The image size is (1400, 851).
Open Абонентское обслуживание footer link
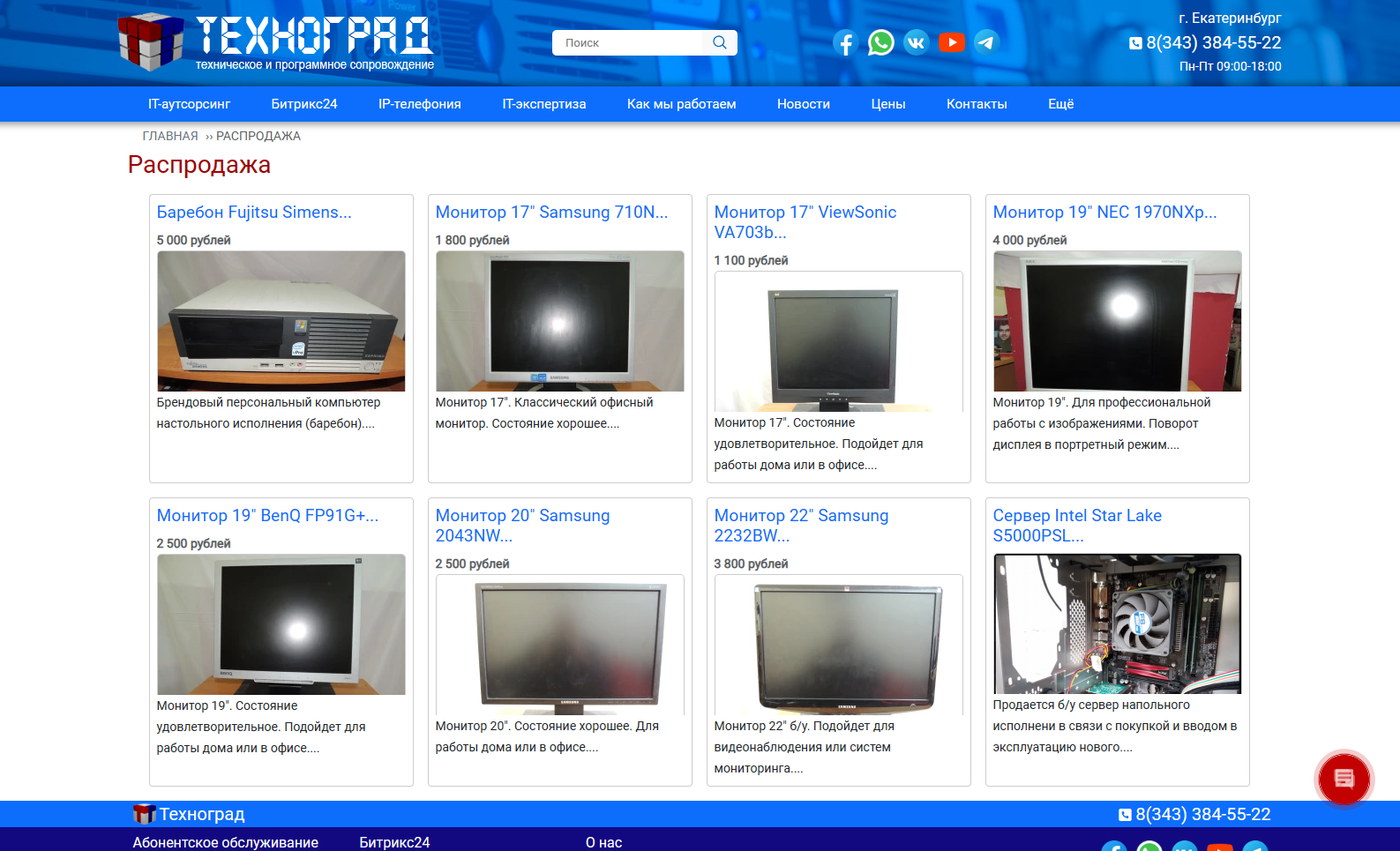[x=225, y=842]
